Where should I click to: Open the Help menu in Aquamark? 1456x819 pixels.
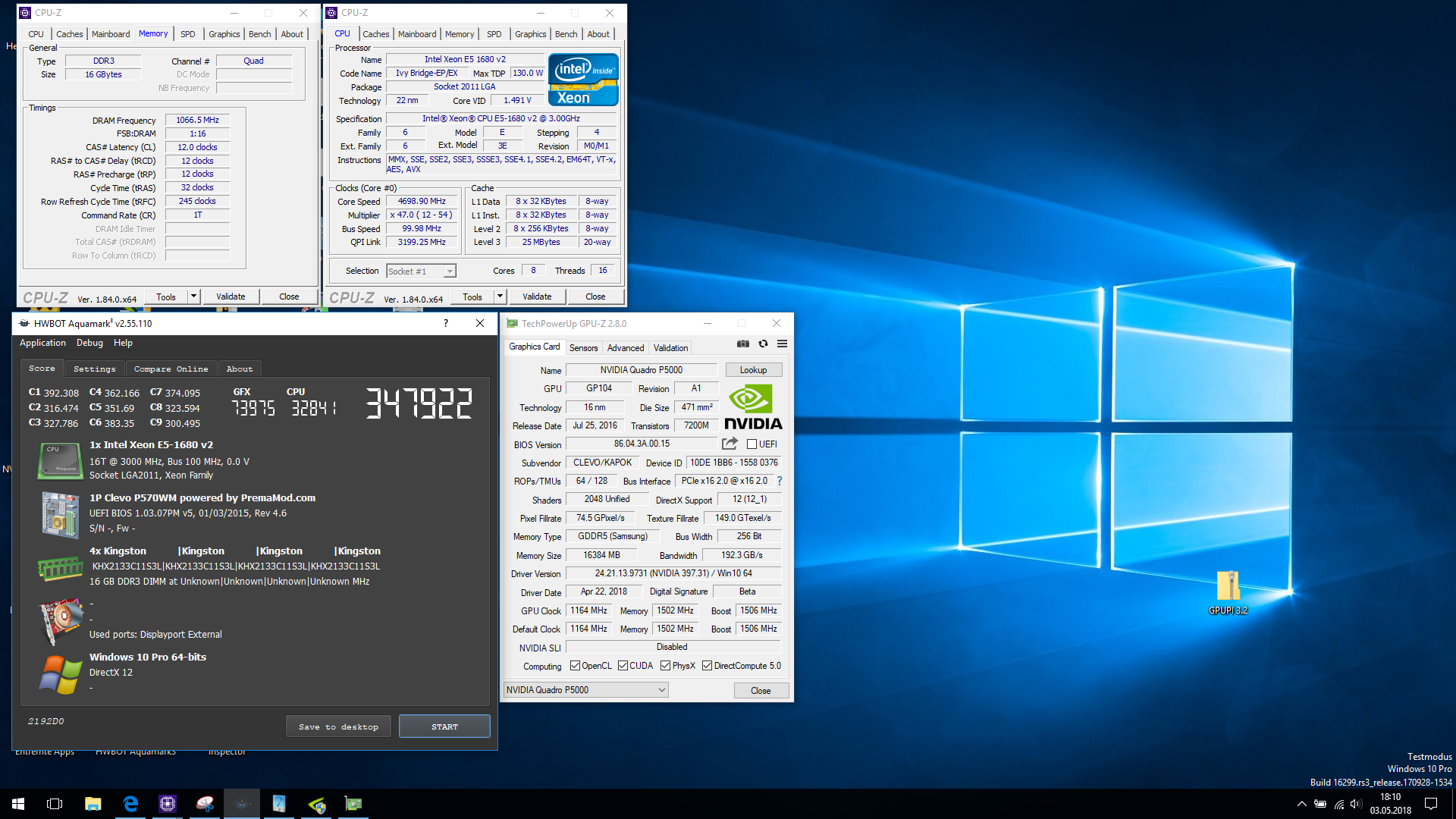click(x=123, y=343)
